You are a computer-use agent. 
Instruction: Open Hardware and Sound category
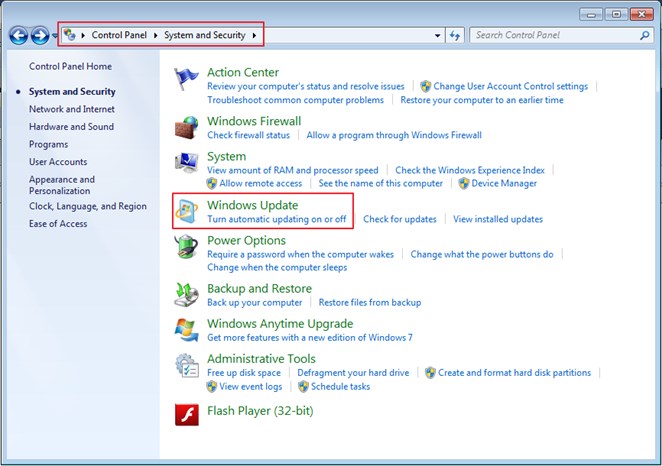tap(71, 127)
